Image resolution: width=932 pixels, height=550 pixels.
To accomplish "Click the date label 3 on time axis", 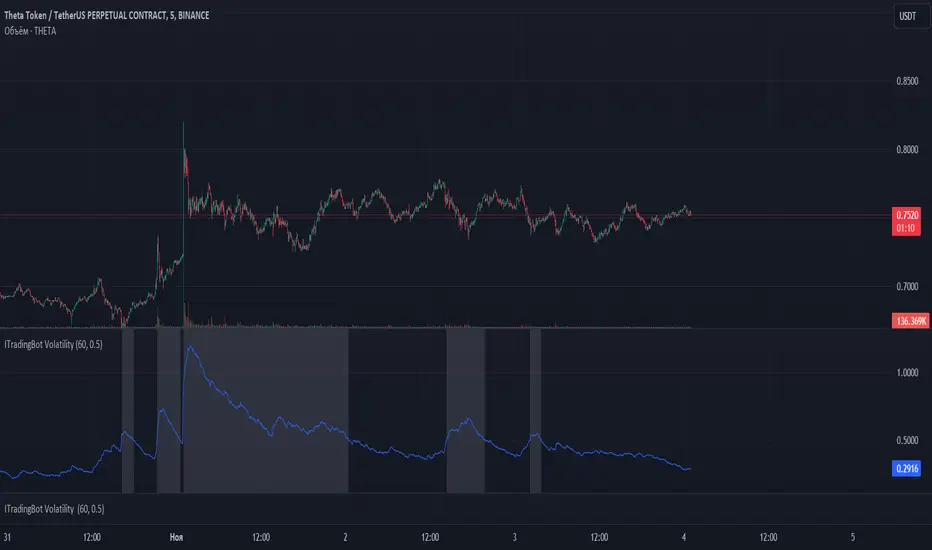I will [515, 538].
